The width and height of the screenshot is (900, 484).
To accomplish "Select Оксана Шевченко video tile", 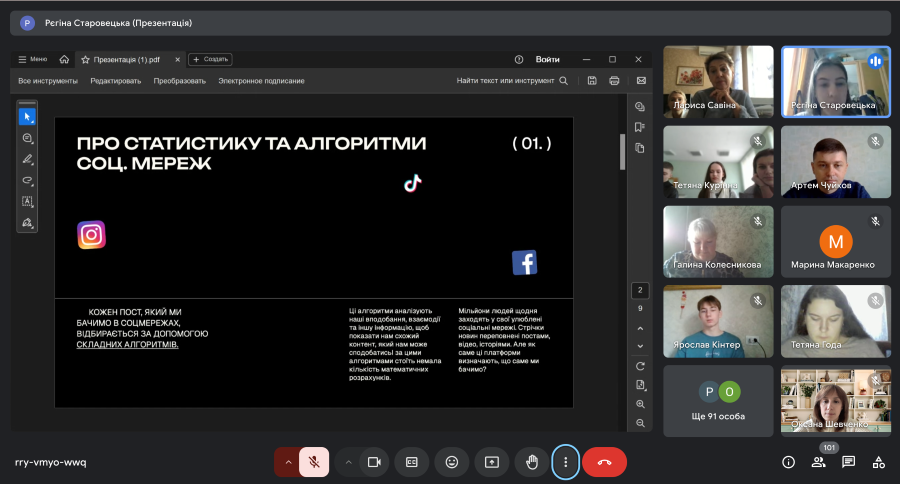I will [836, 401].
